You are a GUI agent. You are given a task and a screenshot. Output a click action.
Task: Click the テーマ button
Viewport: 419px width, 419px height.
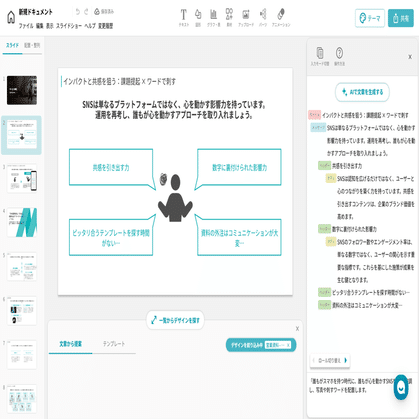pyautogui.click(x=370, y=18)
